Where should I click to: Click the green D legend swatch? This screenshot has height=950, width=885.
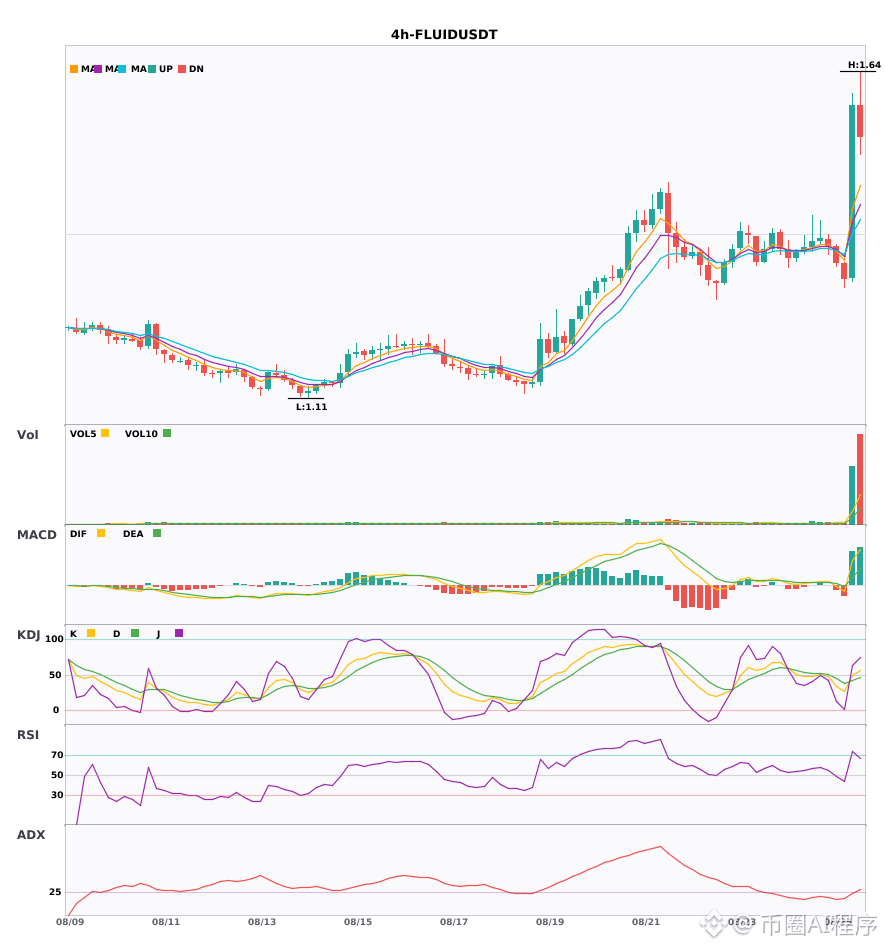(x=135, y=633)
